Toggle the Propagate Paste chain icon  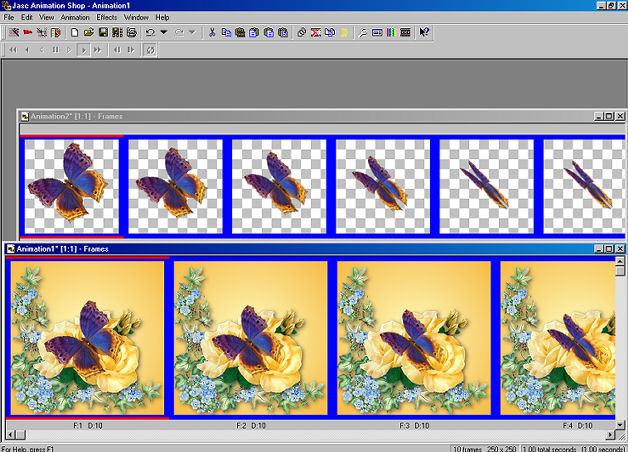pos(302,32)
